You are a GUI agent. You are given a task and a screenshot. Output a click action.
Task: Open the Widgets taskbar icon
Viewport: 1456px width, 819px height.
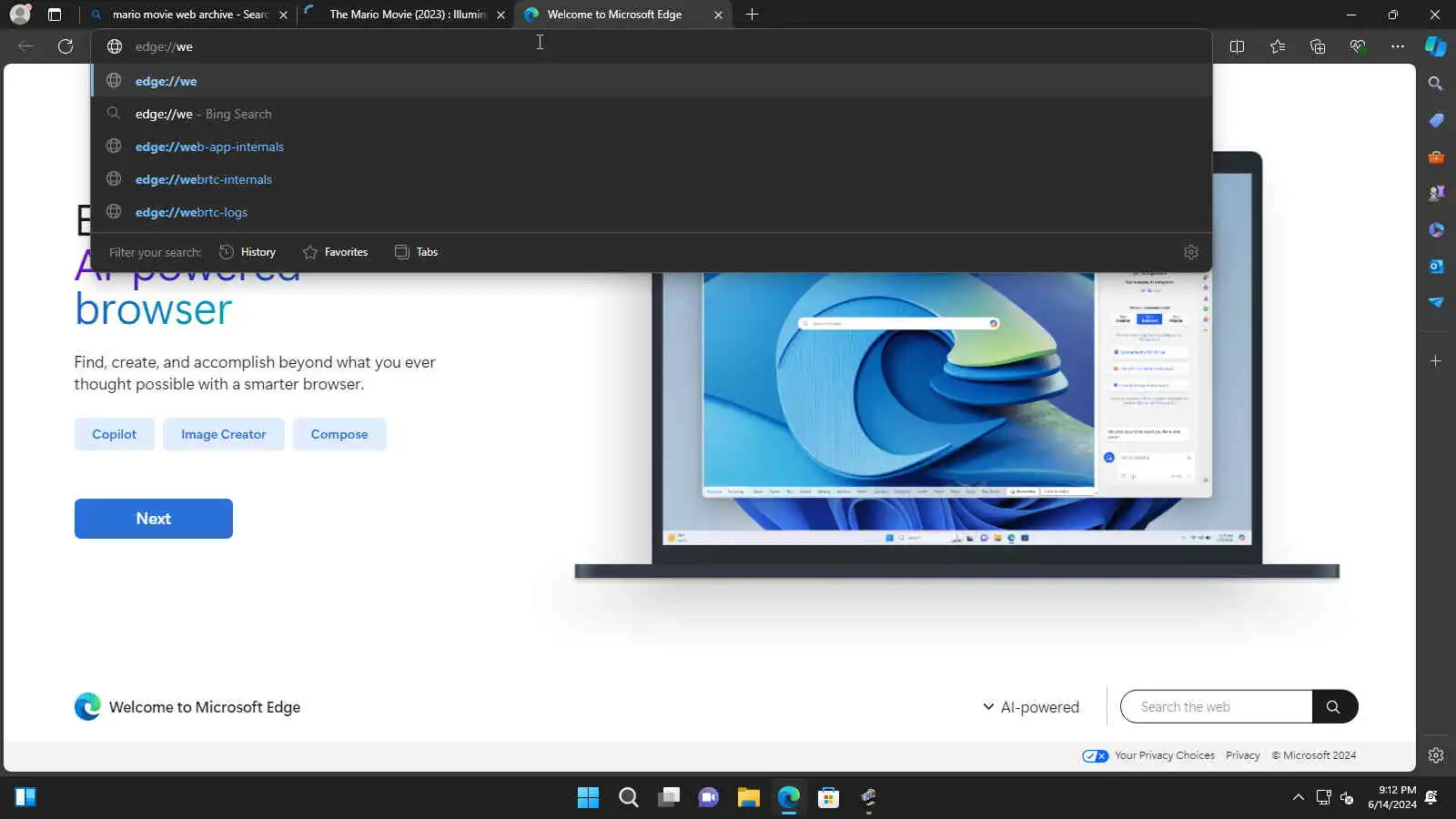(x=25, y=798)
